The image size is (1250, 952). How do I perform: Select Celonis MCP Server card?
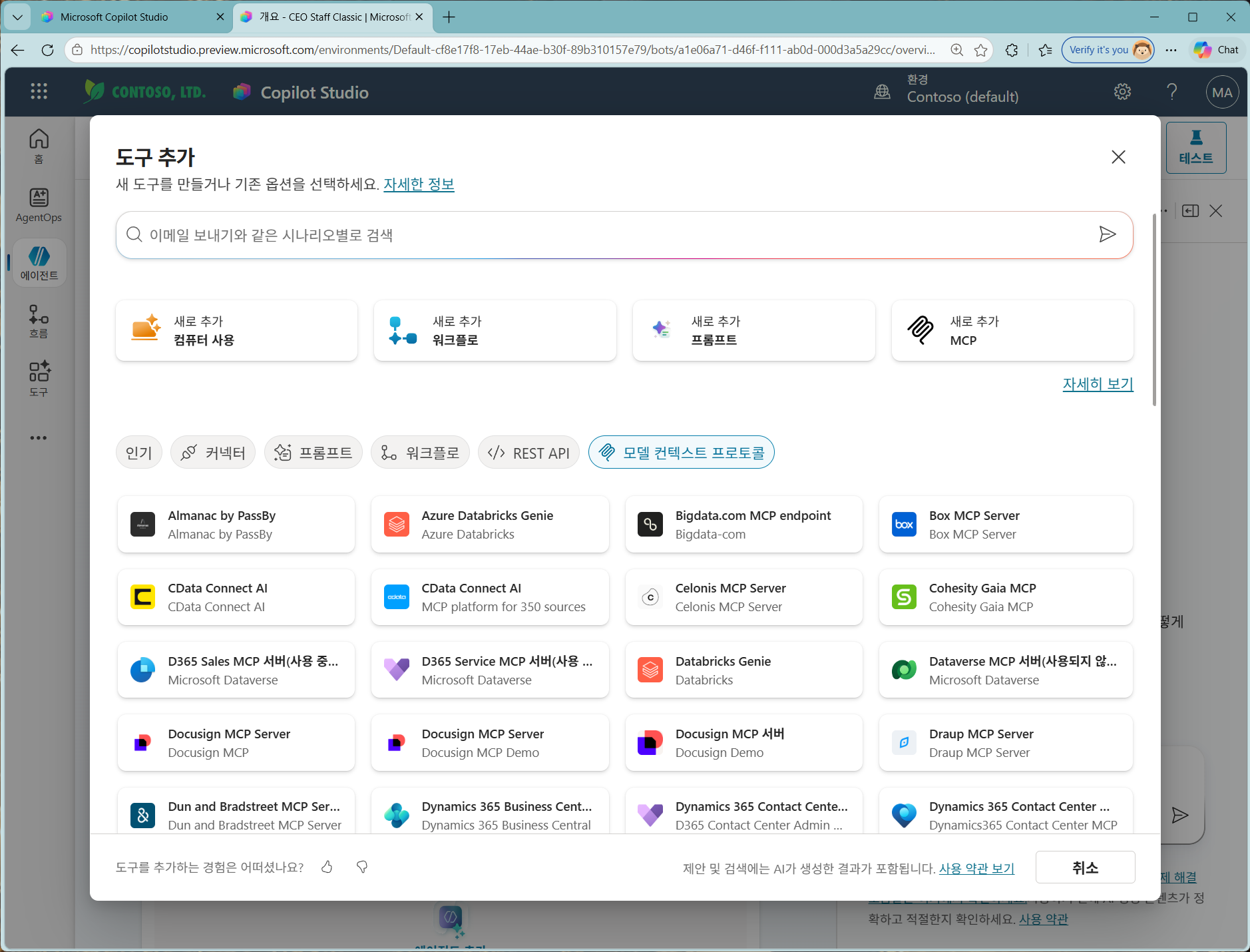click(743, 597)
